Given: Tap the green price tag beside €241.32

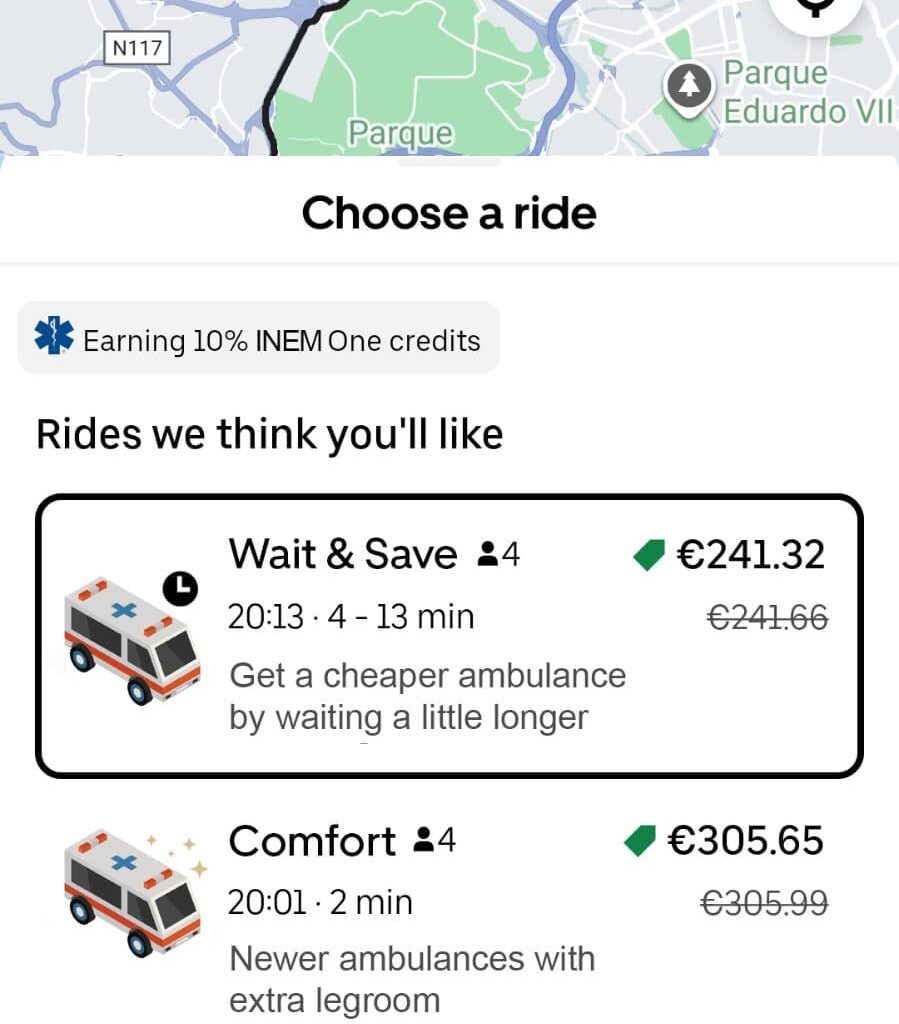Looking at the screenshot, I should pyautogui.click(x=650, y=555).
